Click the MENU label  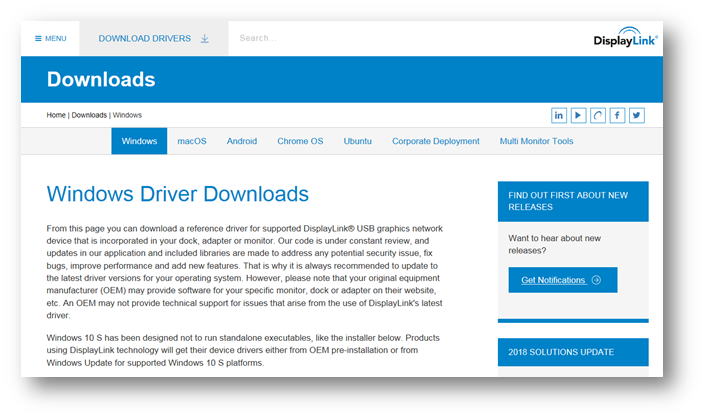point(56,39)
